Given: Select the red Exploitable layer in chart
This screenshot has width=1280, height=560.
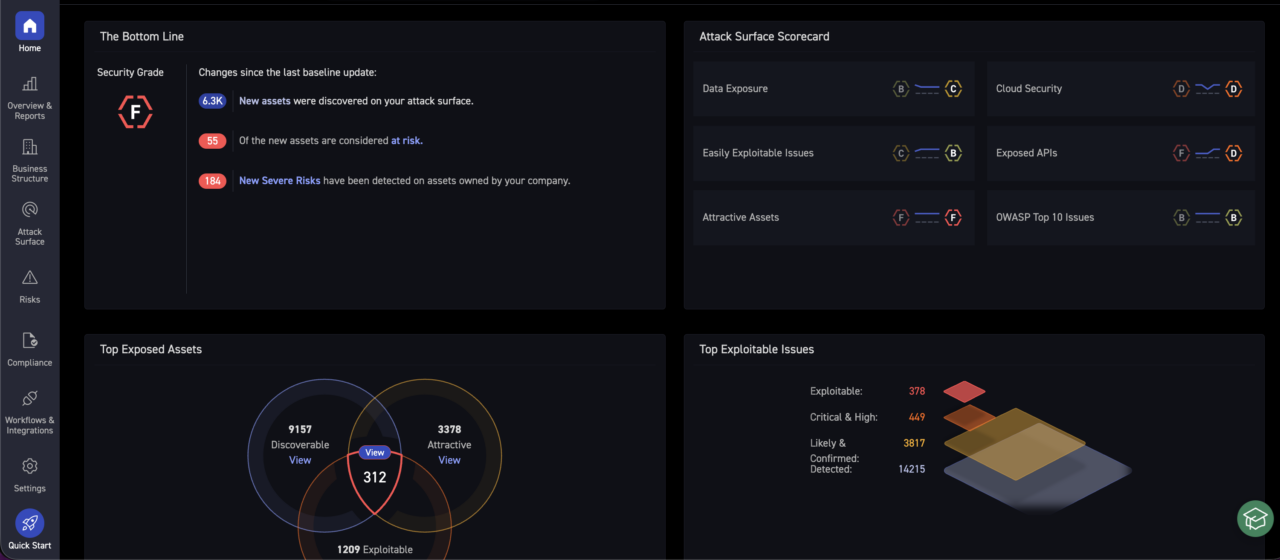Looking at the screenshot, I should tap(964, 391).
